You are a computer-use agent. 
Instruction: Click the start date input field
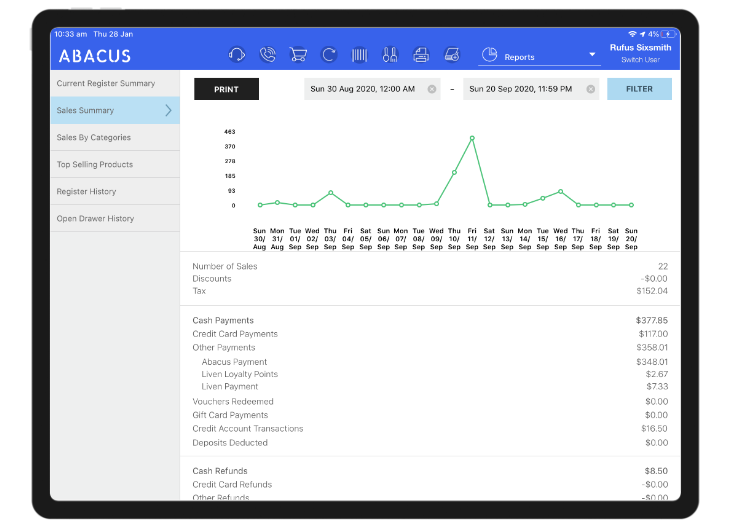(365, 89)
